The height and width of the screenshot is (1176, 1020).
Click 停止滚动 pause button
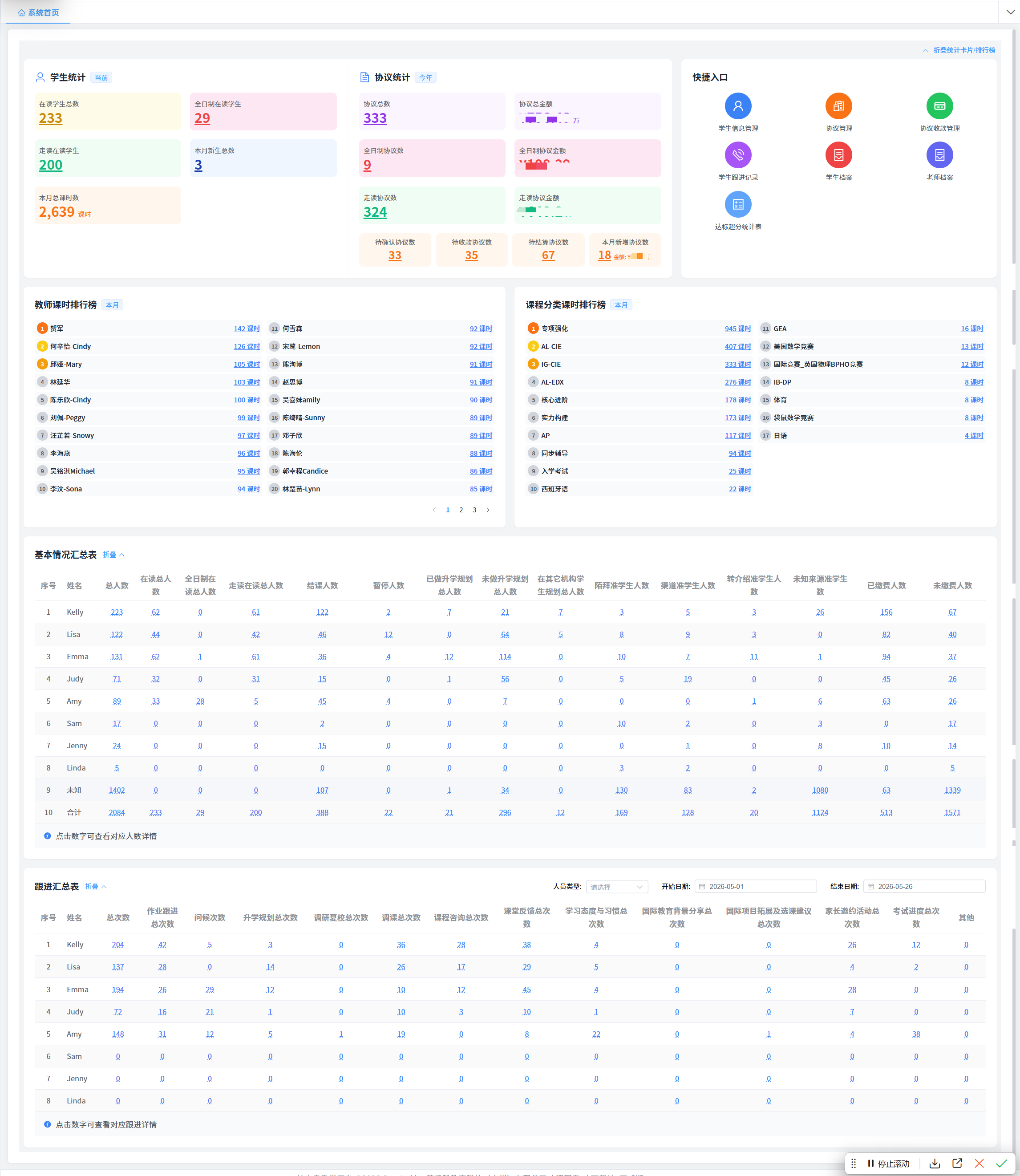(888, 1163)
